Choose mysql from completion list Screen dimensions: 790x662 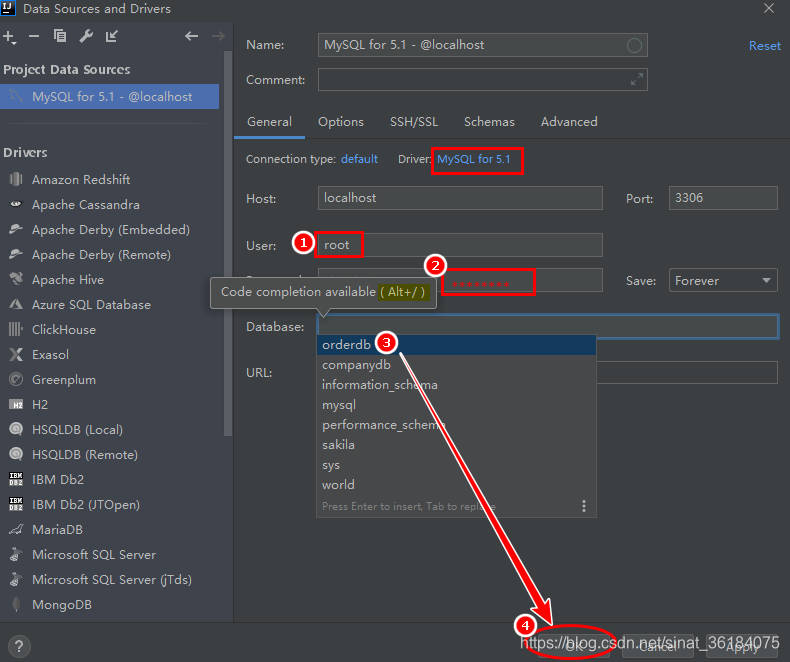456,405
